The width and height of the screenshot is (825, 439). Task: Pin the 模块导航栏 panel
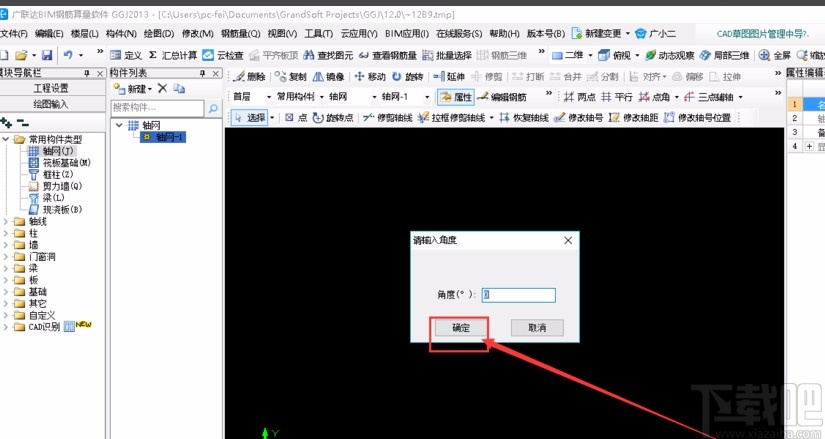tap(87, 73)
